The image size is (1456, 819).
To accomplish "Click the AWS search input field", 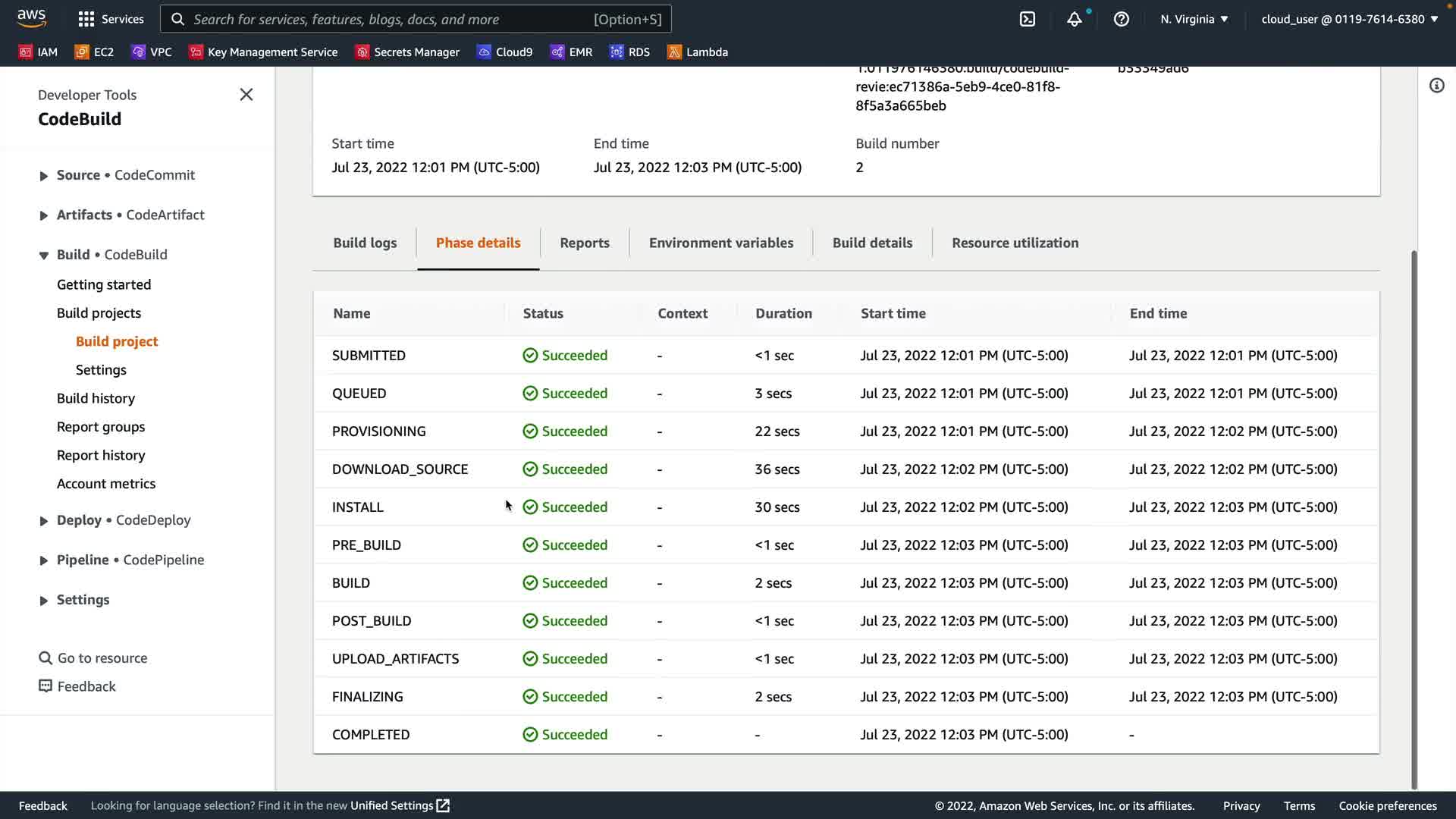I will coord(391,19).
